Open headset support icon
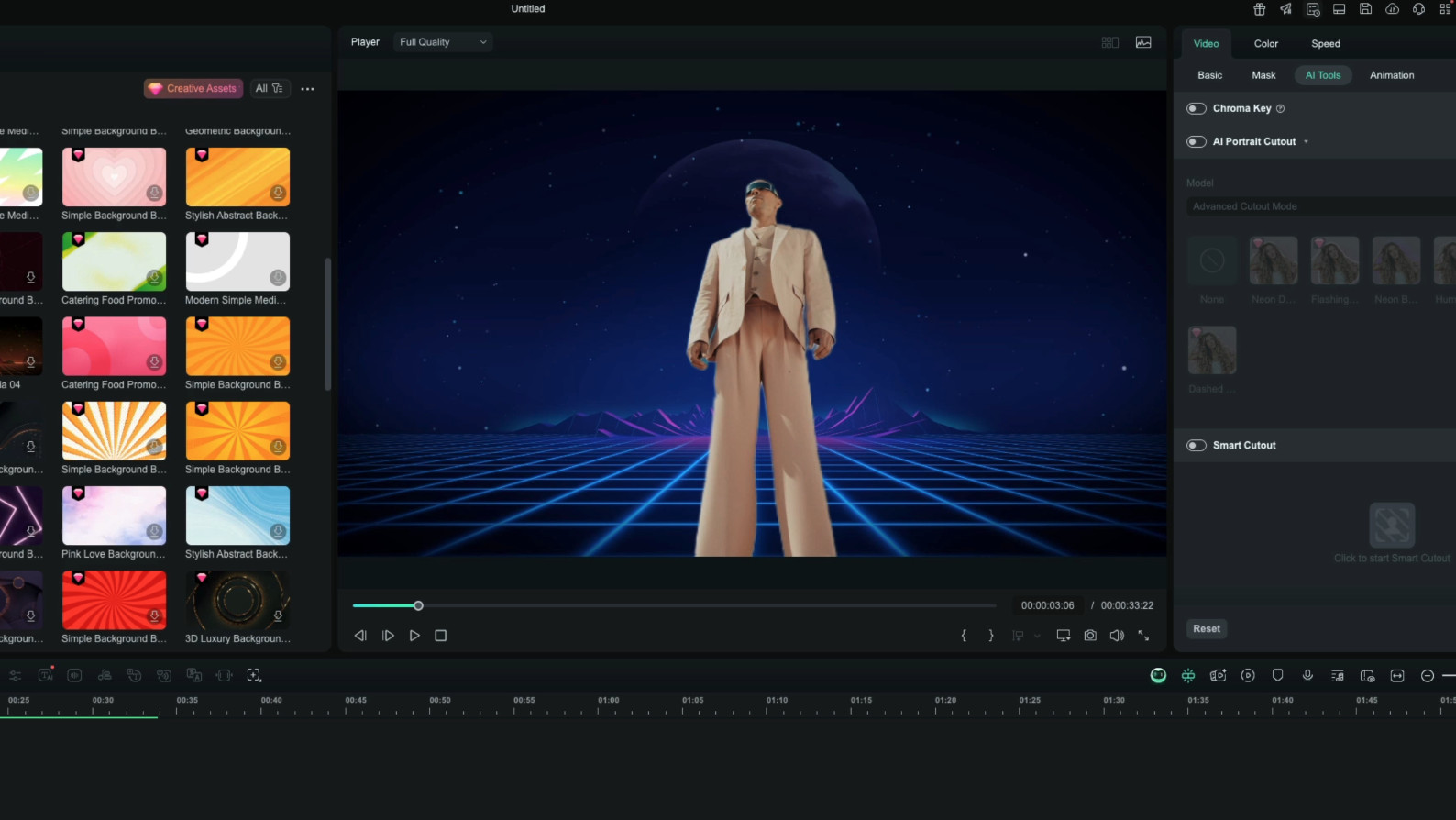Screen dimensions: 1456x820 [x=1419, y=9]
